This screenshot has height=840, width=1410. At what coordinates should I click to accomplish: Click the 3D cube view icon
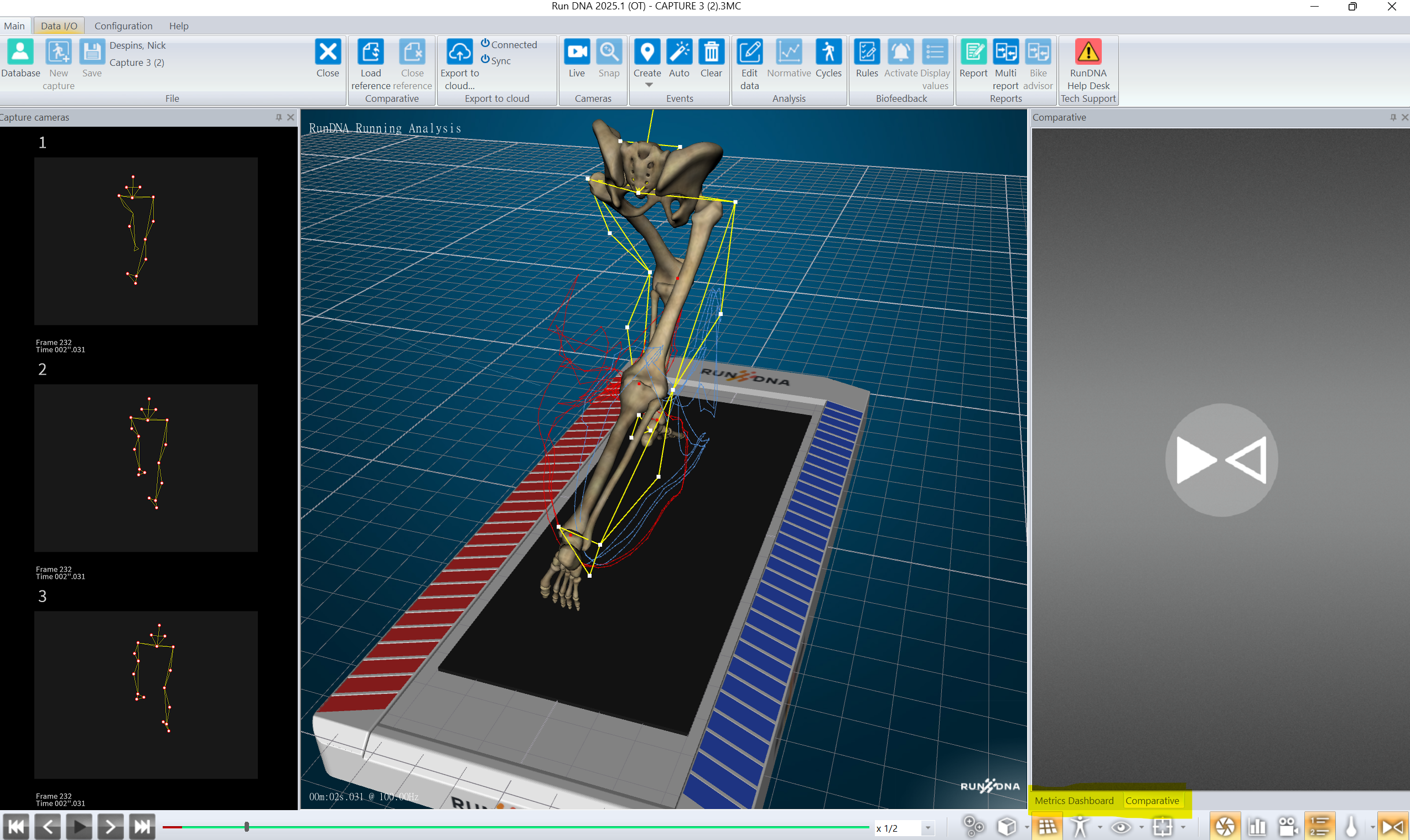1007,826
